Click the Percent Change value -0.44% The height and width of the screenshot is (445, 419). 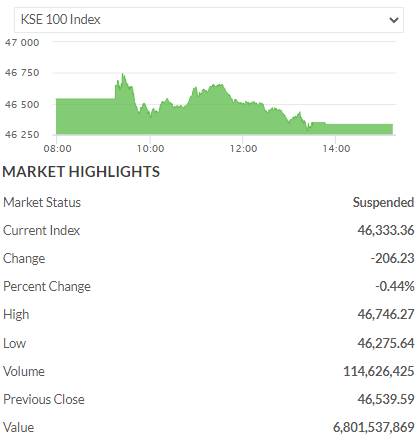(x=395, y=286)
